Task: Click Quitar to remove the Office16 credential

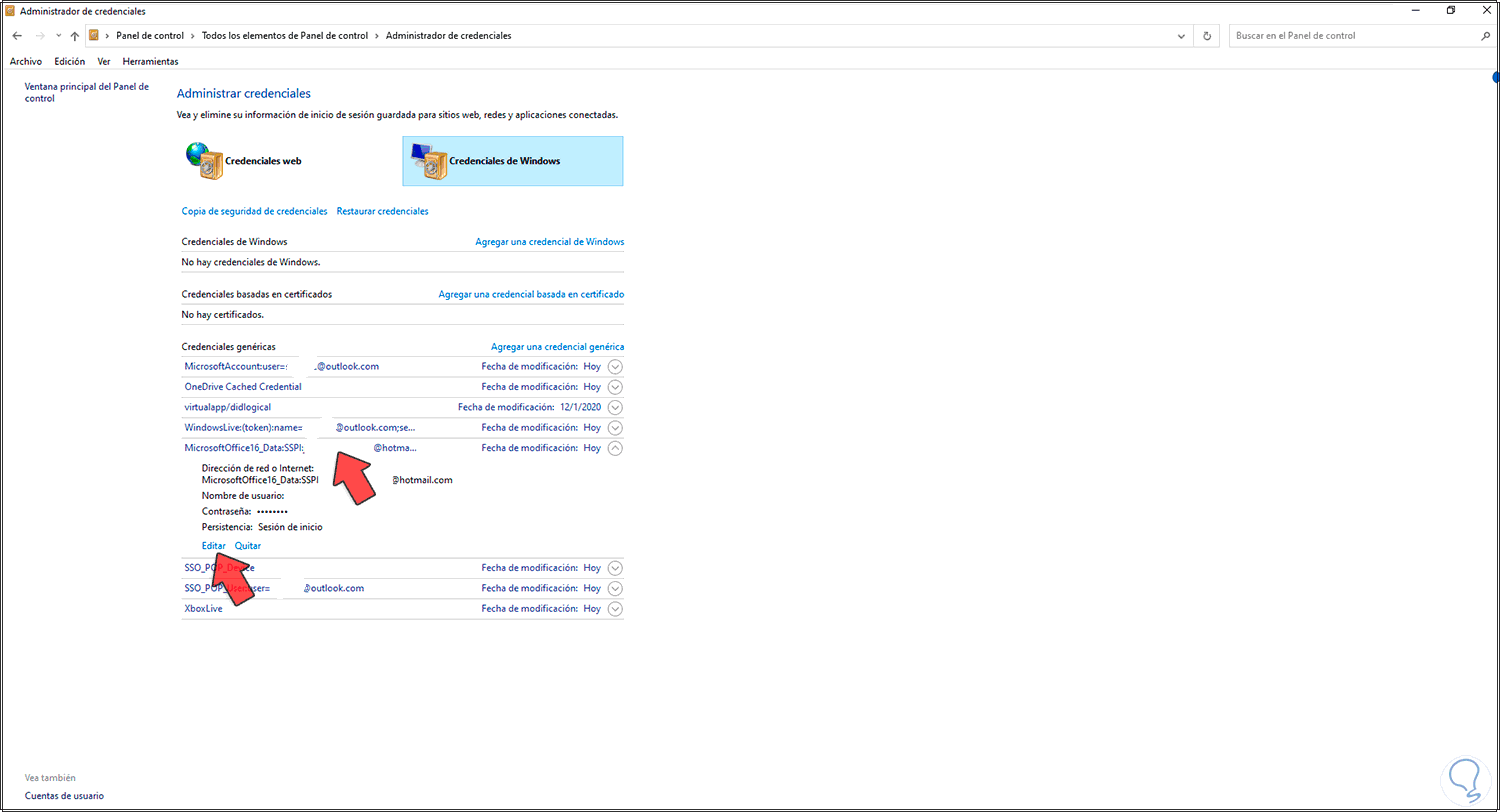Action: click(248, 546)
